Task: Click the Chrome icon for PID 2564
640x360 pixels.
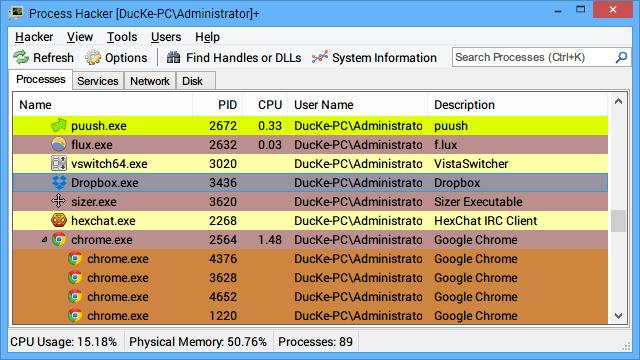Action: [59, 240]
